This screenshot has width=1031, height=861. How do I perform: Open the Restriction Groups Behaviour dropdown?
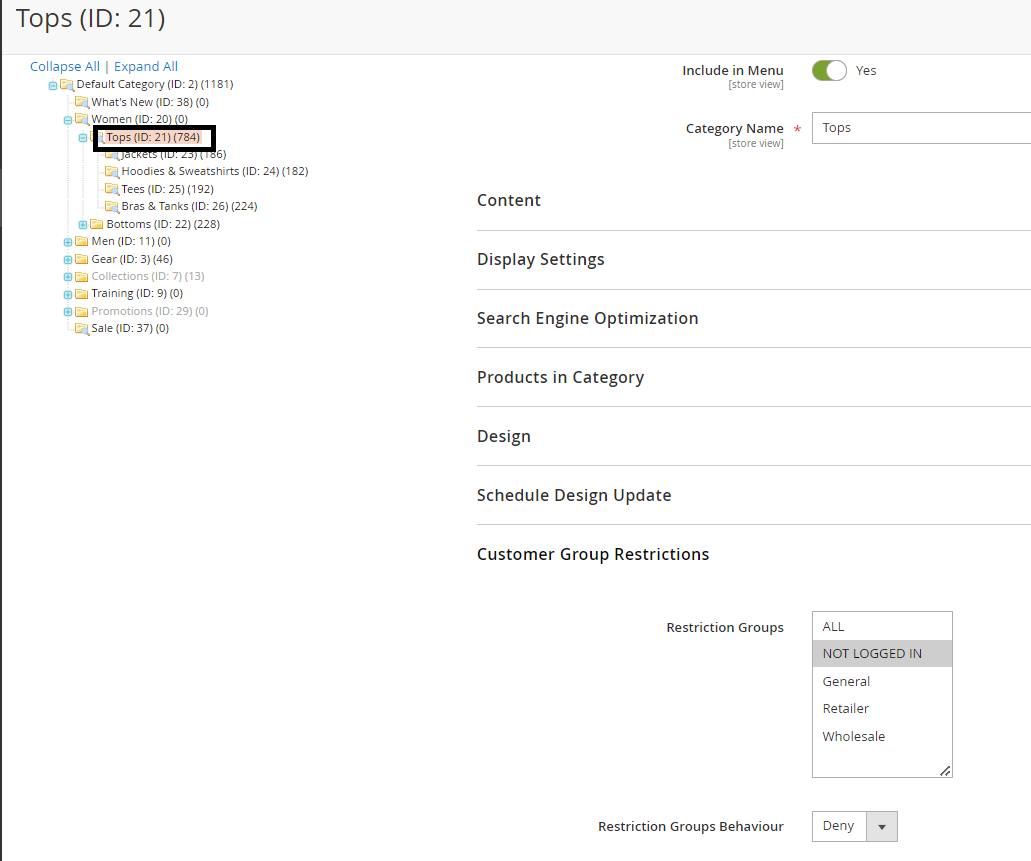[855, 826]
